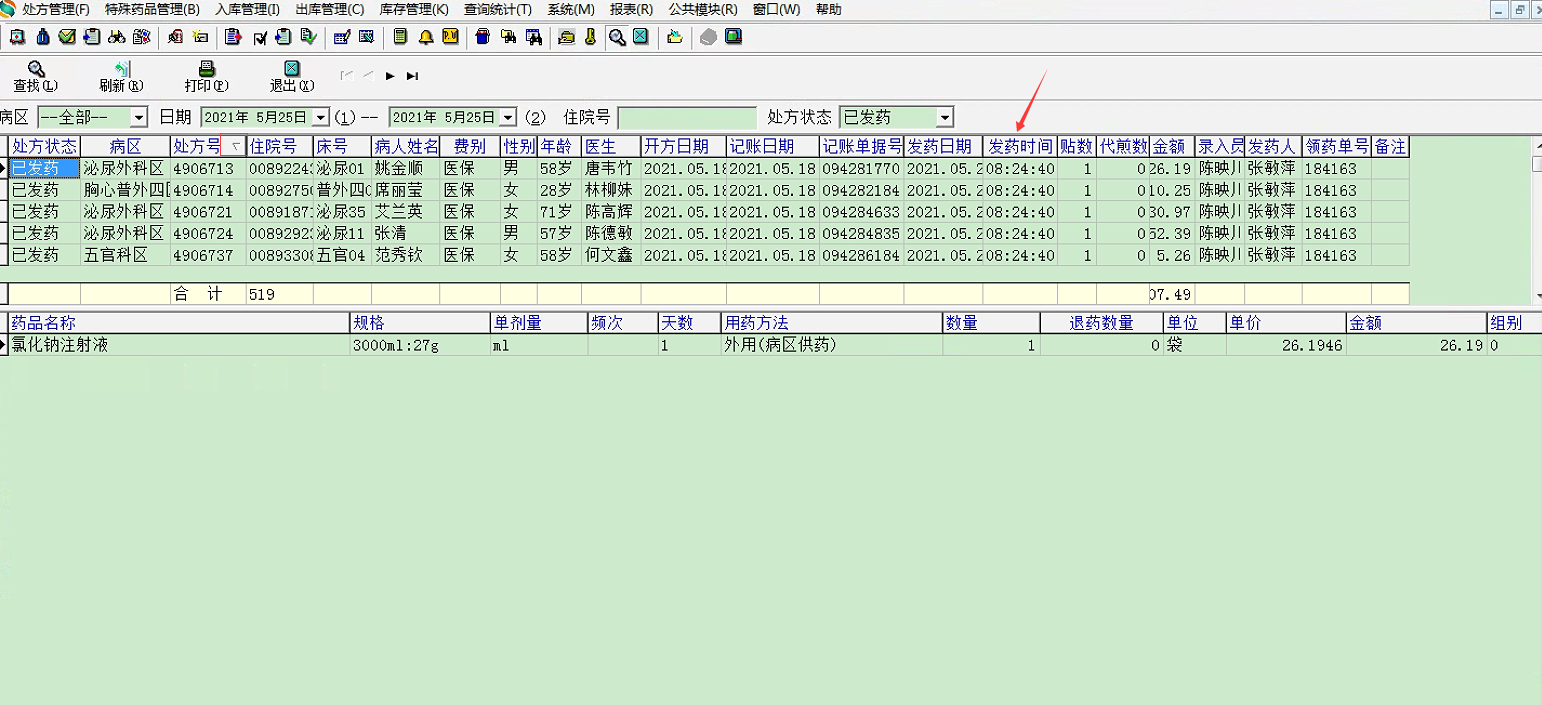Image resolution: width=1542 pixels, height=705 pixels.
Task: Go to the next record arrow
Action: [390, 76]
